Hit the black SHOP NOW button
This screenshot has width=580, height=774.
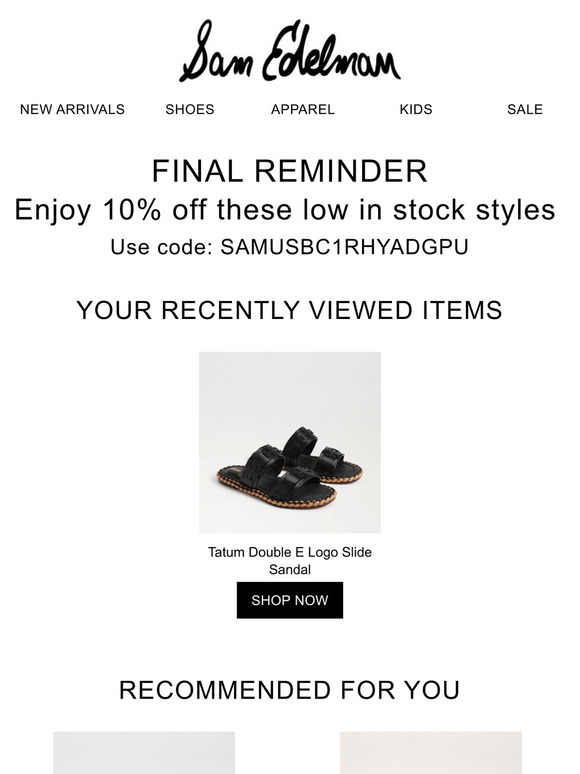tap(290, 600)
